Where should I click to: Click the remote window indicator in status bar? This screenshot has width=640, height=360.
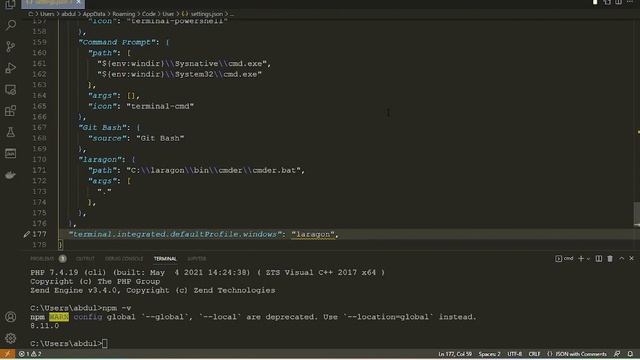[x=7, y=354]
